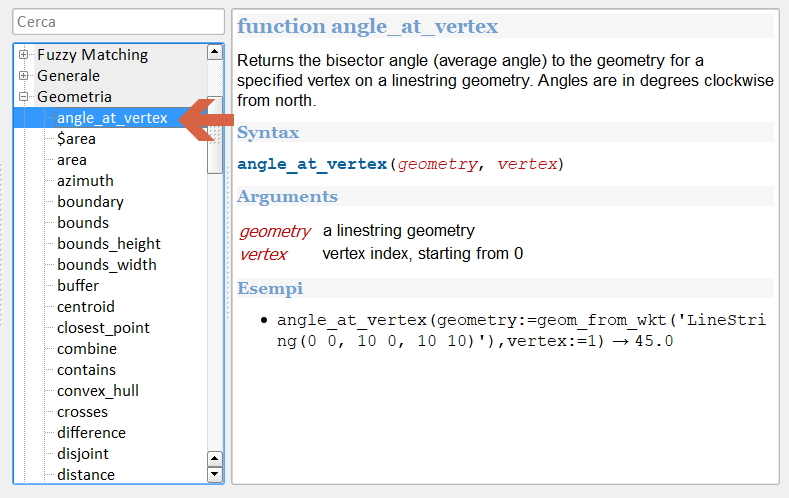This screenshot has height=498, width=789.
Task: Collapse the Geometria group
Action: point(23,97)
